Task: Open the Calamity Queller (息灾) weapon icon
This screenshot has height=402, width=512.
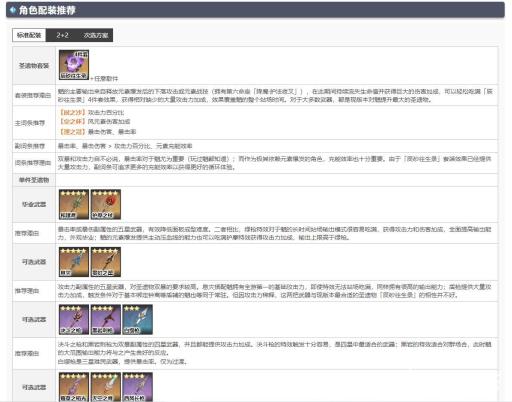Action: click(74, 262)
